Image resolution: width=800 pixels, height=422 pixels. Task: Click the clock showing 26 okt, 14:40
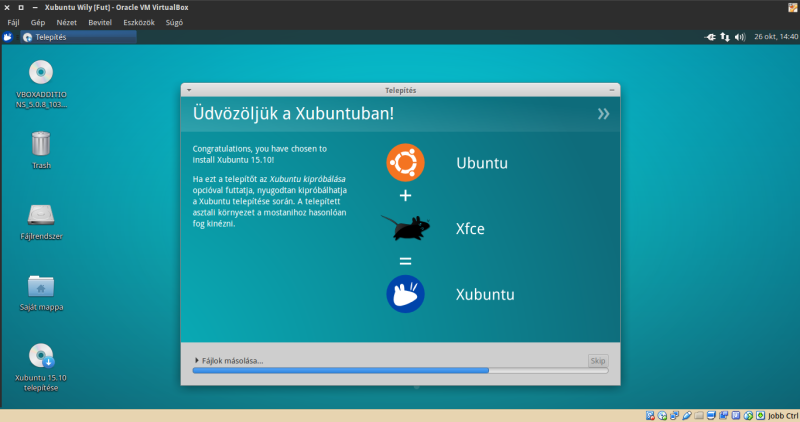pyautogui.click(x=776, y=37)
